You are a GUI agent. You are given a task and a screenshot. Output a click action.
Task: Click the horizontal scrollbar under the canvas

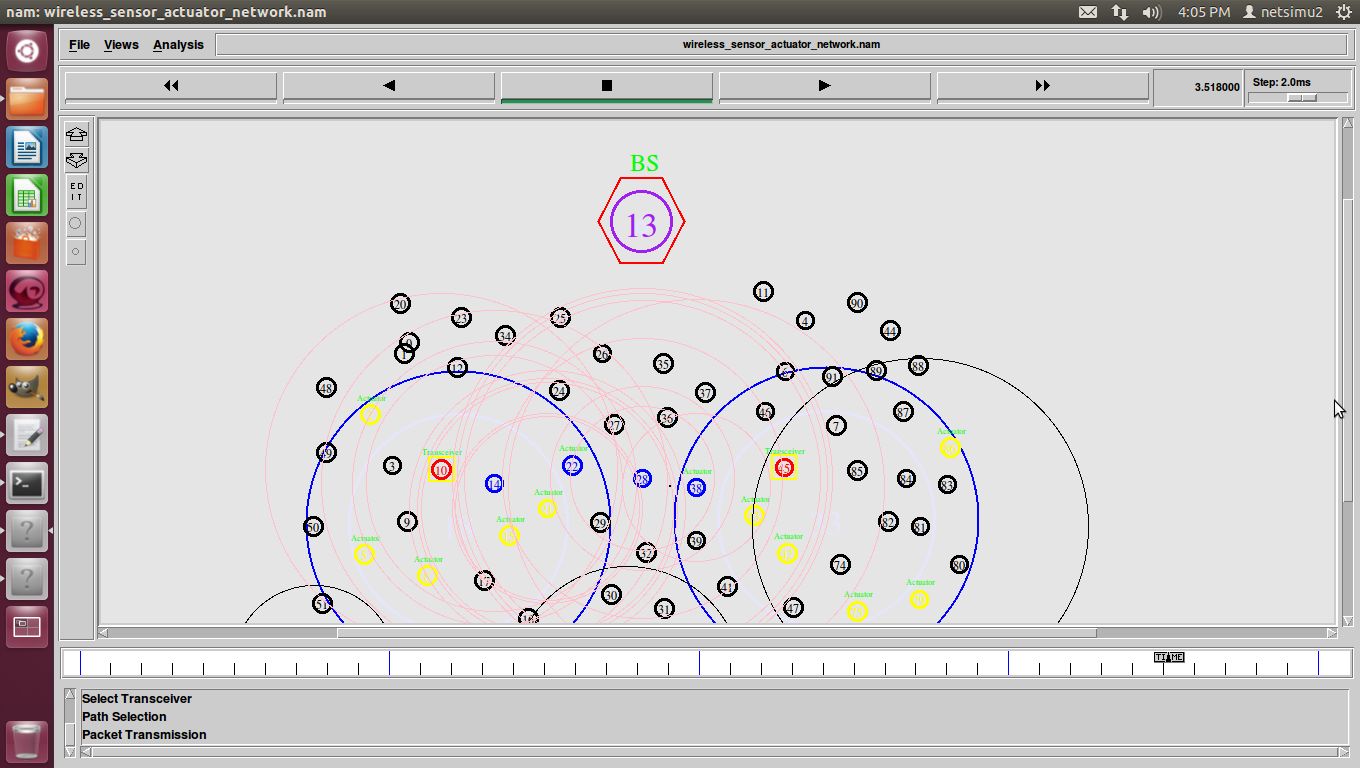716,633
